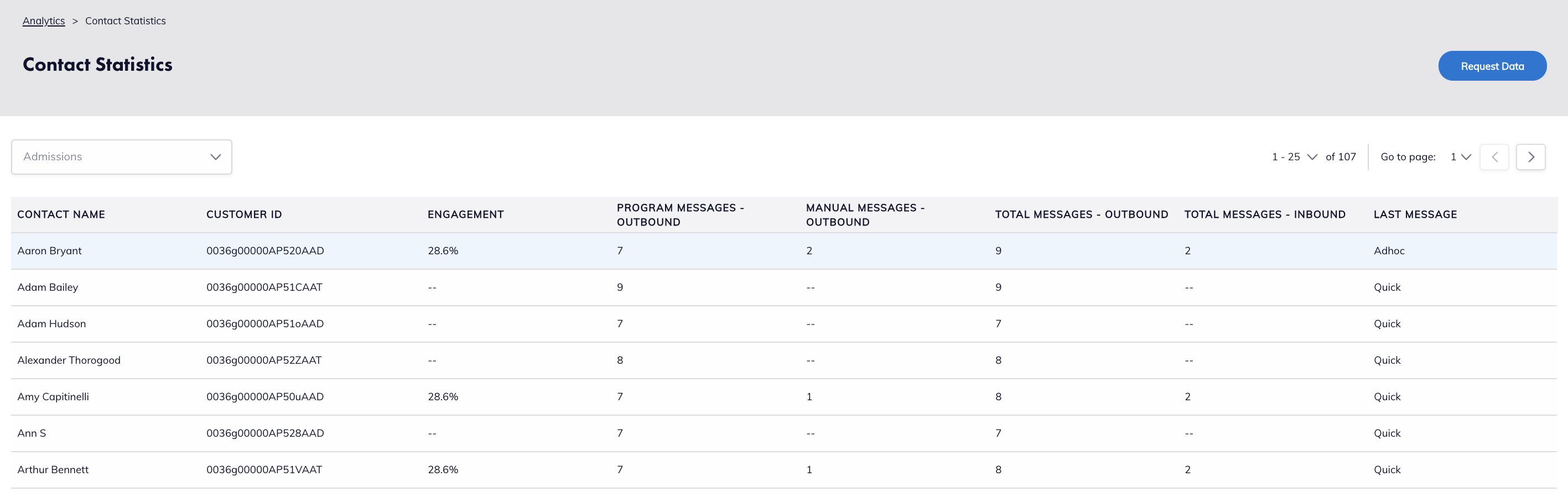The width and height of the screenshot is (1568, 492).
Task: Click customer ID 0036g00000AP520AAD
Action: click(265, 250)
